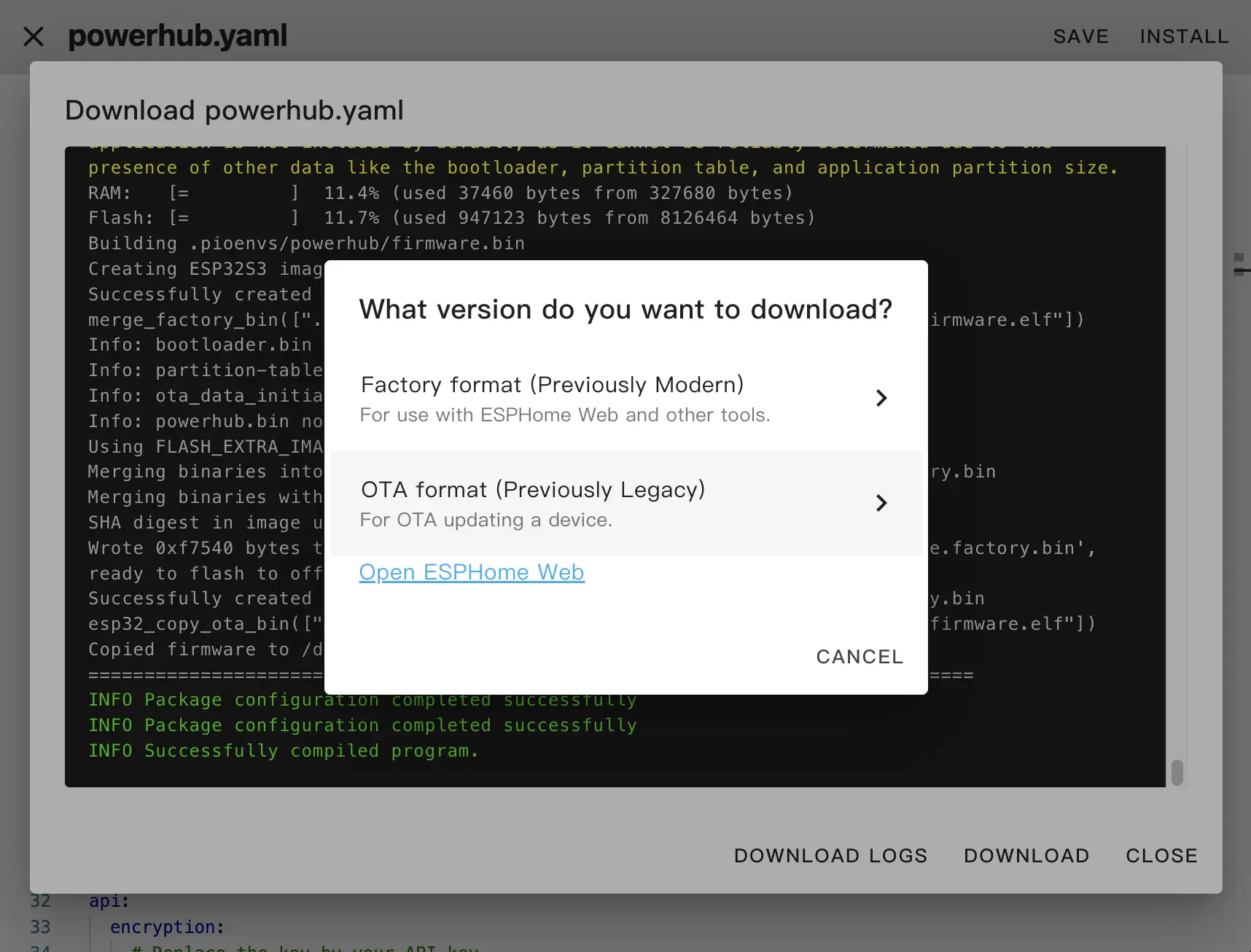Select Factory format (Previously Modern) option
This screenshot has height=952, width=1251.
(551, 385)
